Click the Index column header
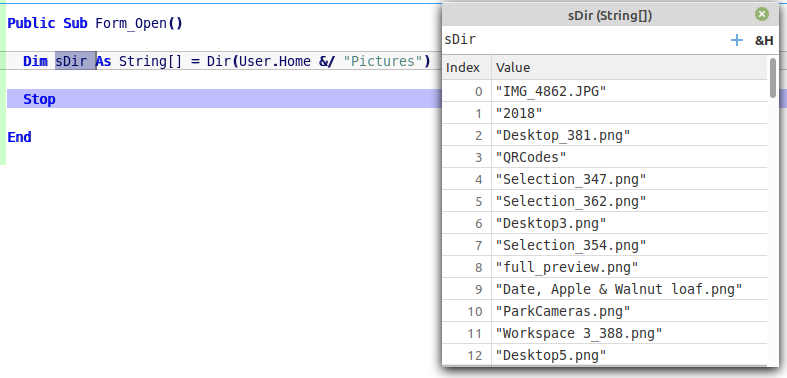 [x=466, y=67]
